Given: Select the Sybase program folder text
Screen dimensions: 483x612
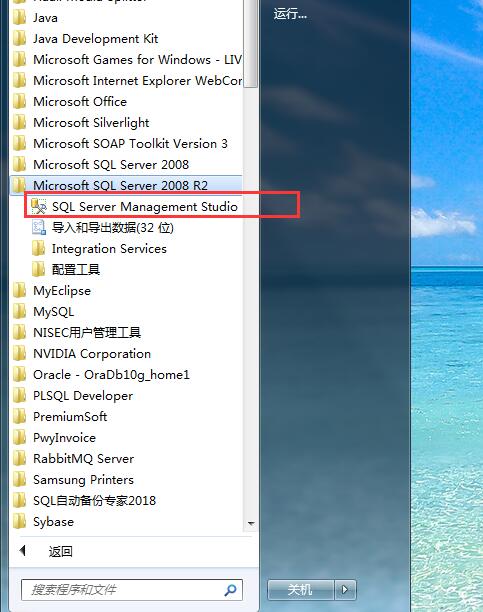Looking at the screenshot, I should pos(53,522).
